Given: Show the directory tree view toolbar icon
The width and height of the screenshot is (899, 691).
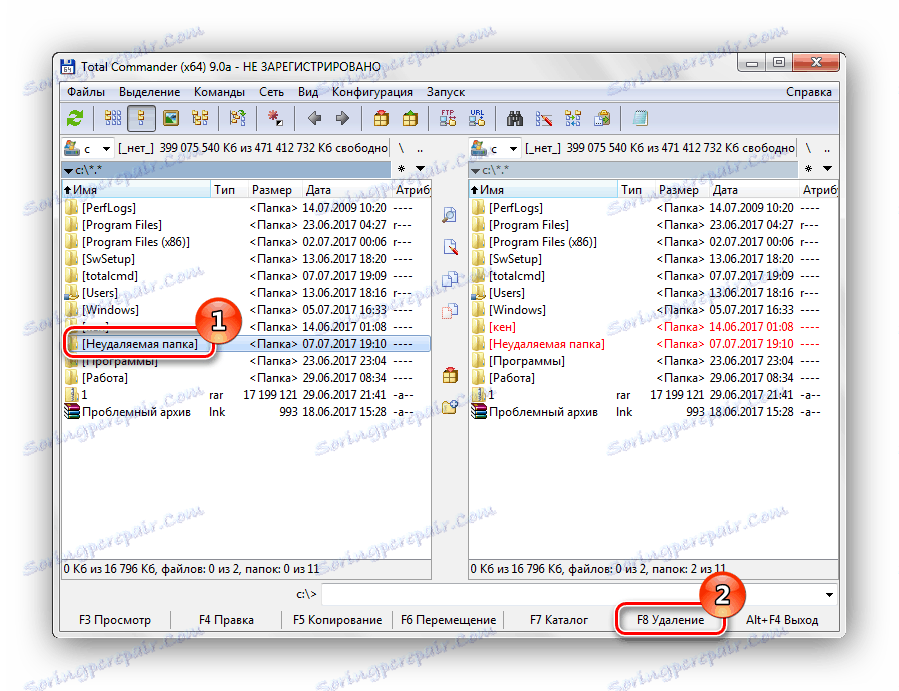Looking at the screenshot, I should pos(200,118).
